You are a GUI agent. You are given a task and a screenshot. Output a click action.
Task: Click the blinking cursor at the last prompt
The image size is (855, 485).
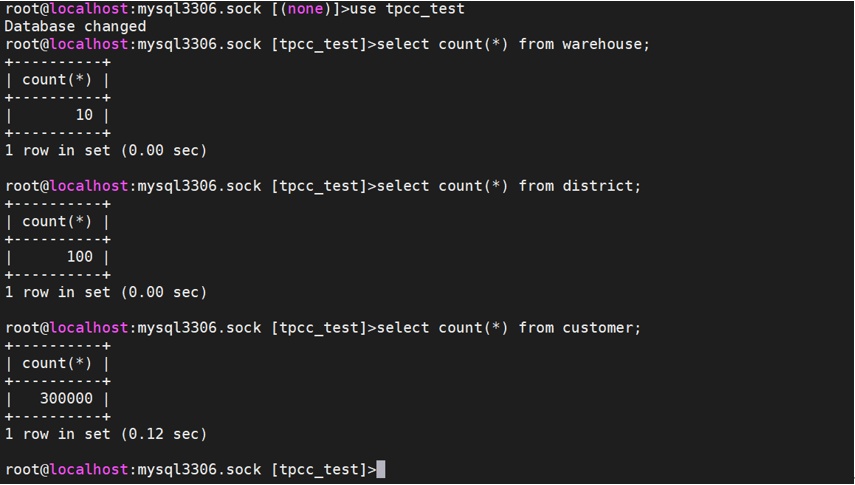(381, 470)
